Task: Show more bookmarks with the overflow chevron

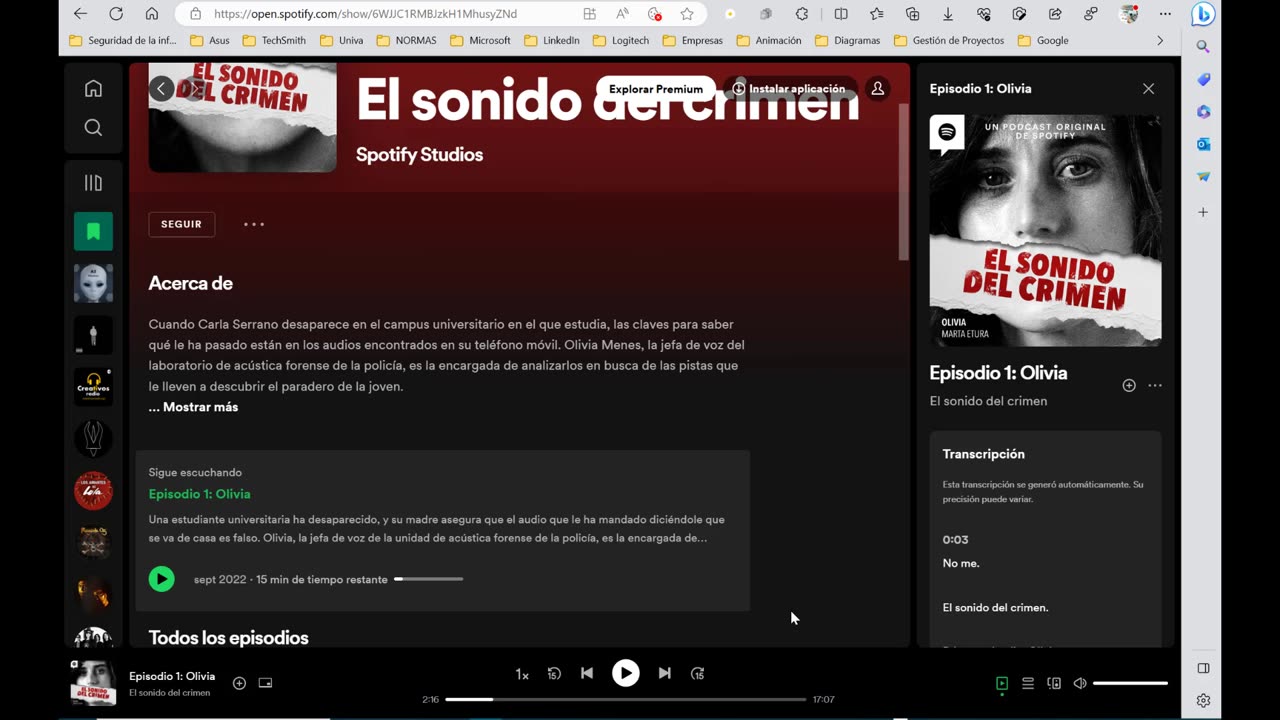Action: click(x=1160, y=41)
